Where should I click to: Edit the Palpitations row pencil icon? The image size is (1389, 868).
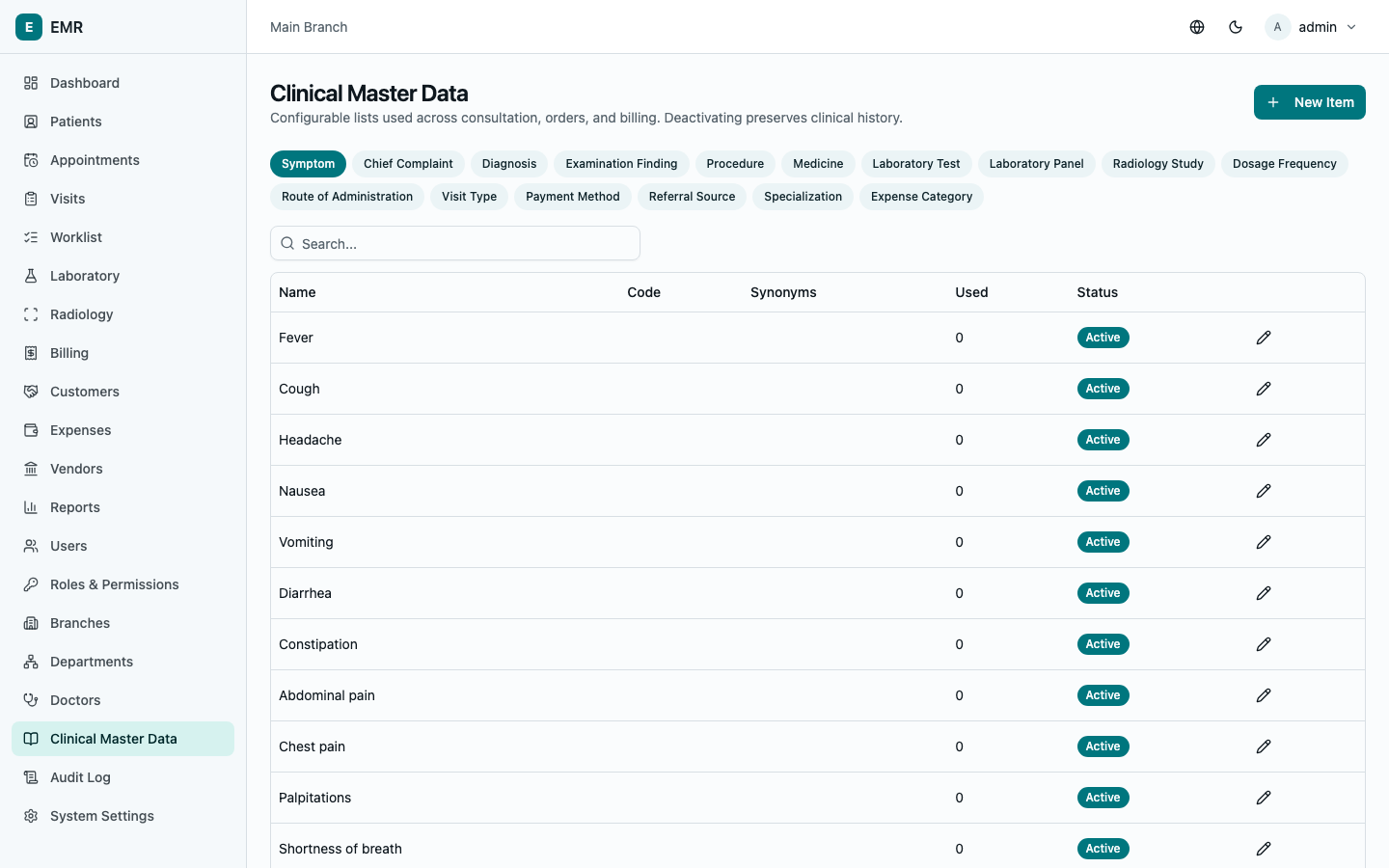[1264, 798]
